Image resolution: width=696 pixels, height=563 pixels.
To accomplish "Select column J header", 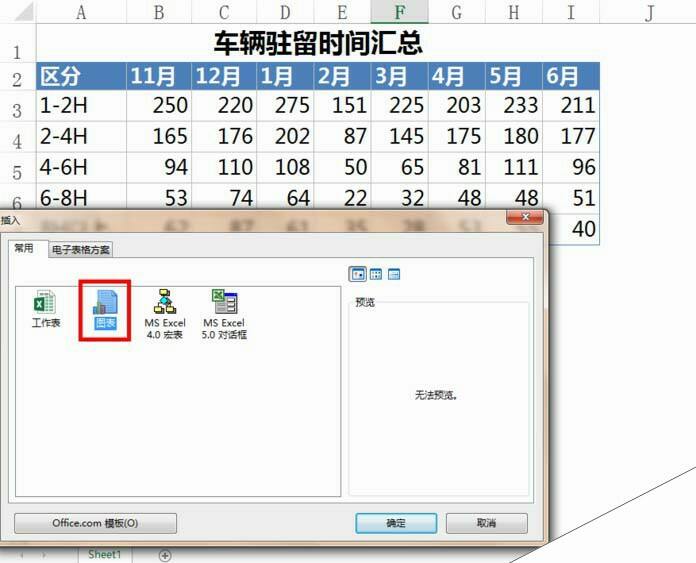I will pos(648,12).
